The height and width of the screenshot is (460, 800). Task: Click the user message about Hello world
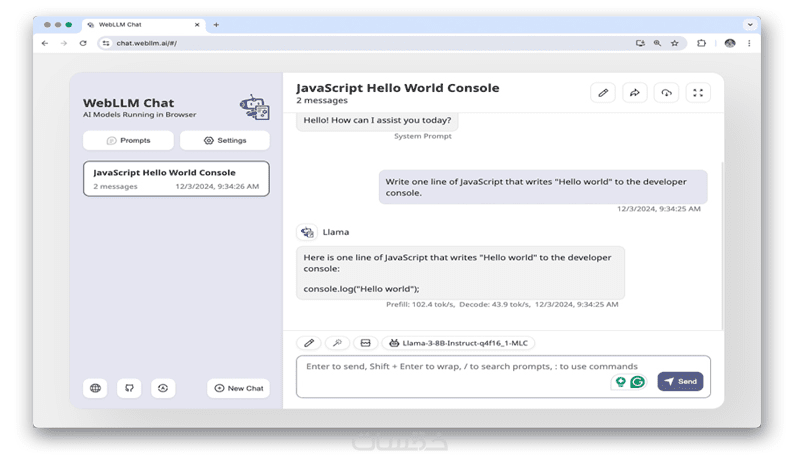(x=543, y=187)
